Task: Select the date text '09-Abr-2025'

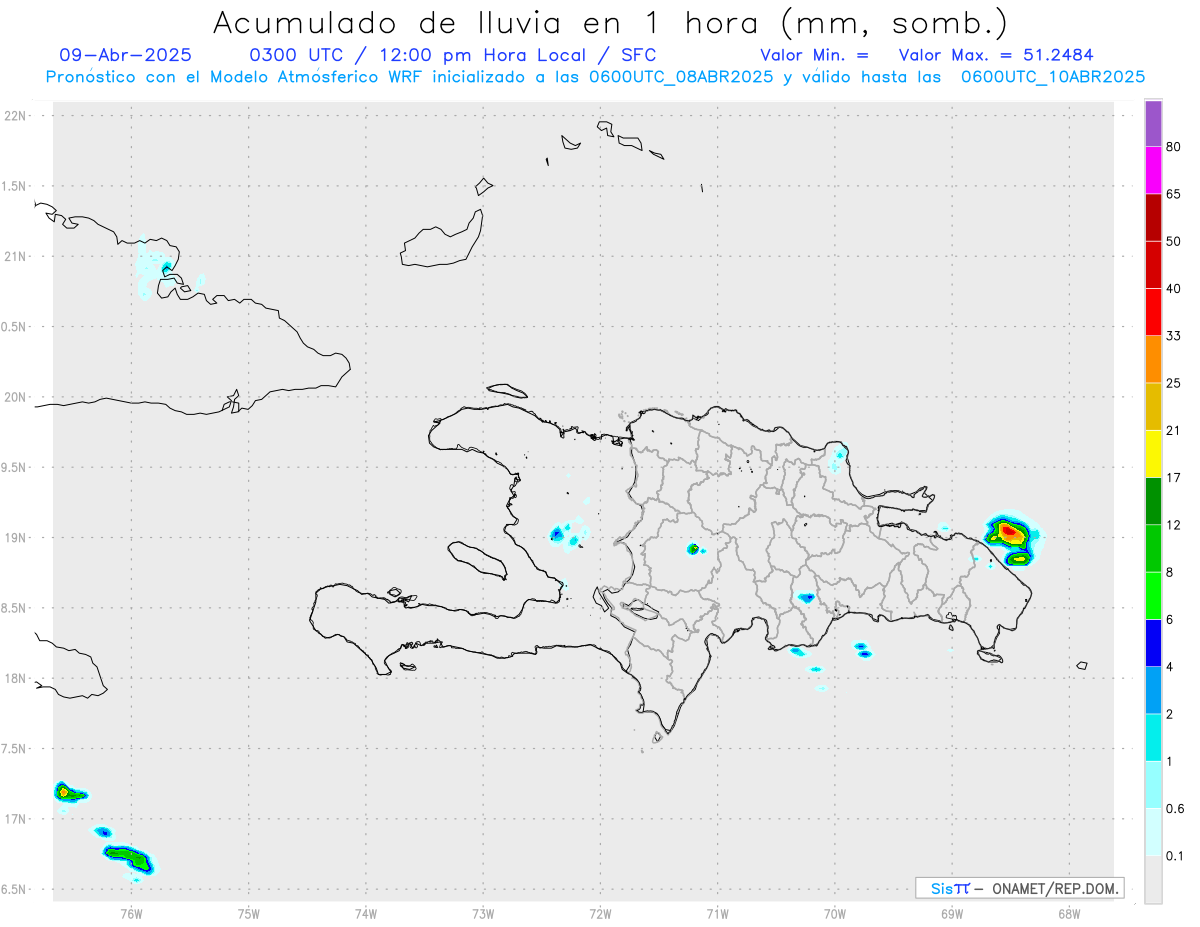Action: 125,55
